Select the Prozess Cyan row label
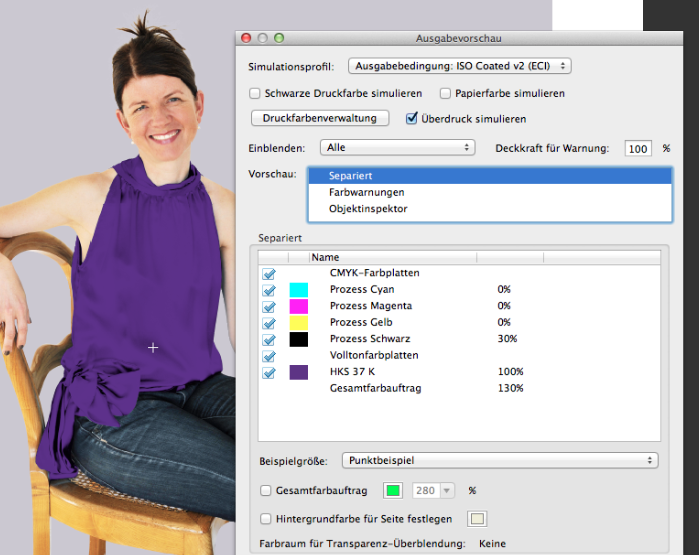 [x=362, y=289]
